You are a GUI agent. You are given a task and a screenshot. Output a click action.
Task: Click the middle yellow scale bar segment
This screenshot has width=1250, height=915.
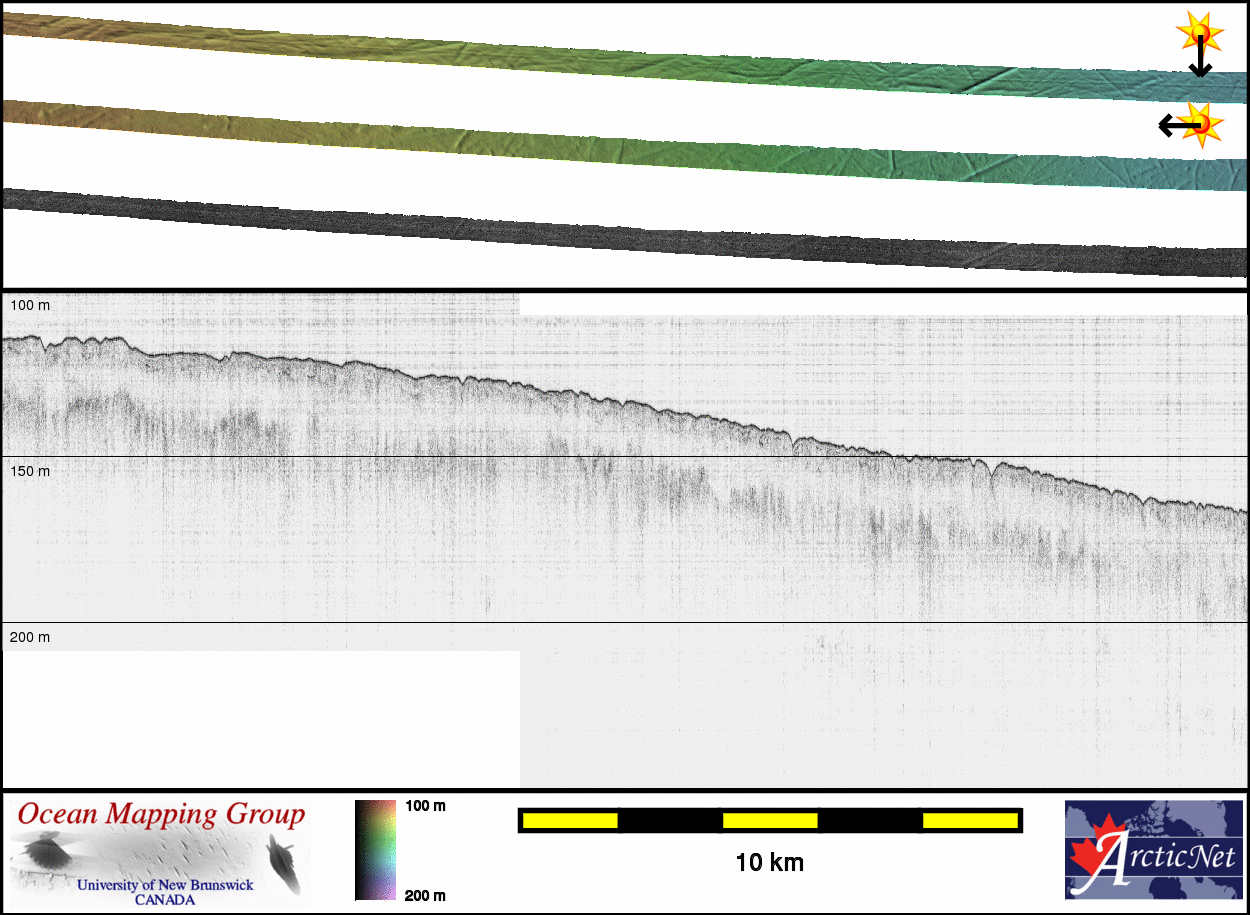[770, 821]
